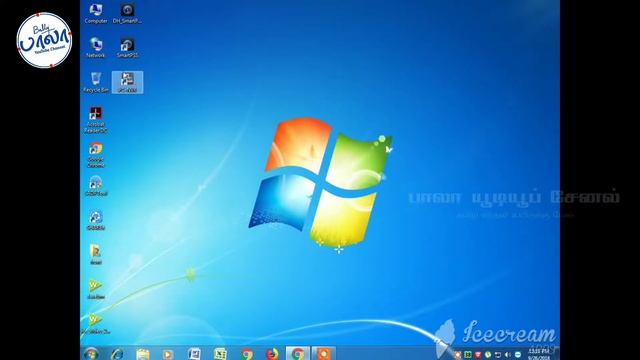This screenshot has width=640, height=360.
Task: Select the Network desktop icon
Action: (x=96, y=48)
